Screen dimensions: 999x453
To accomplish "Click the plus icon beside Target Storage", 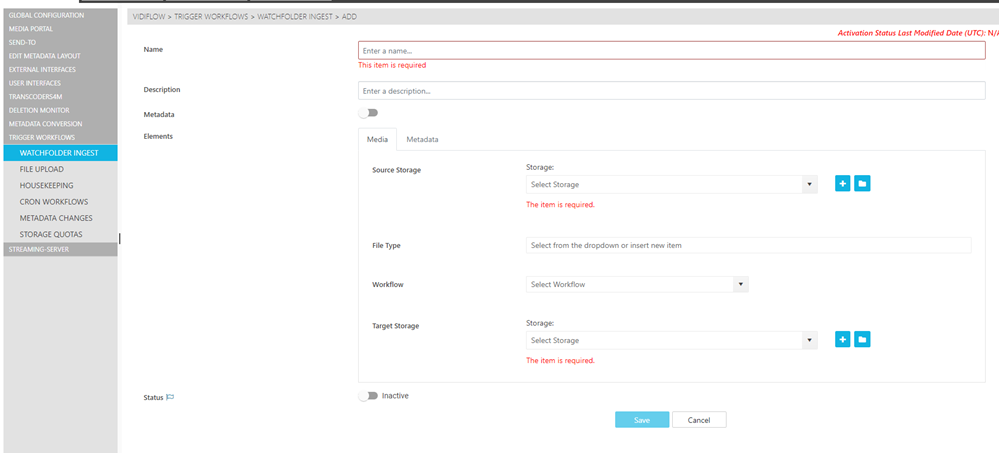I will click(842, 340).
